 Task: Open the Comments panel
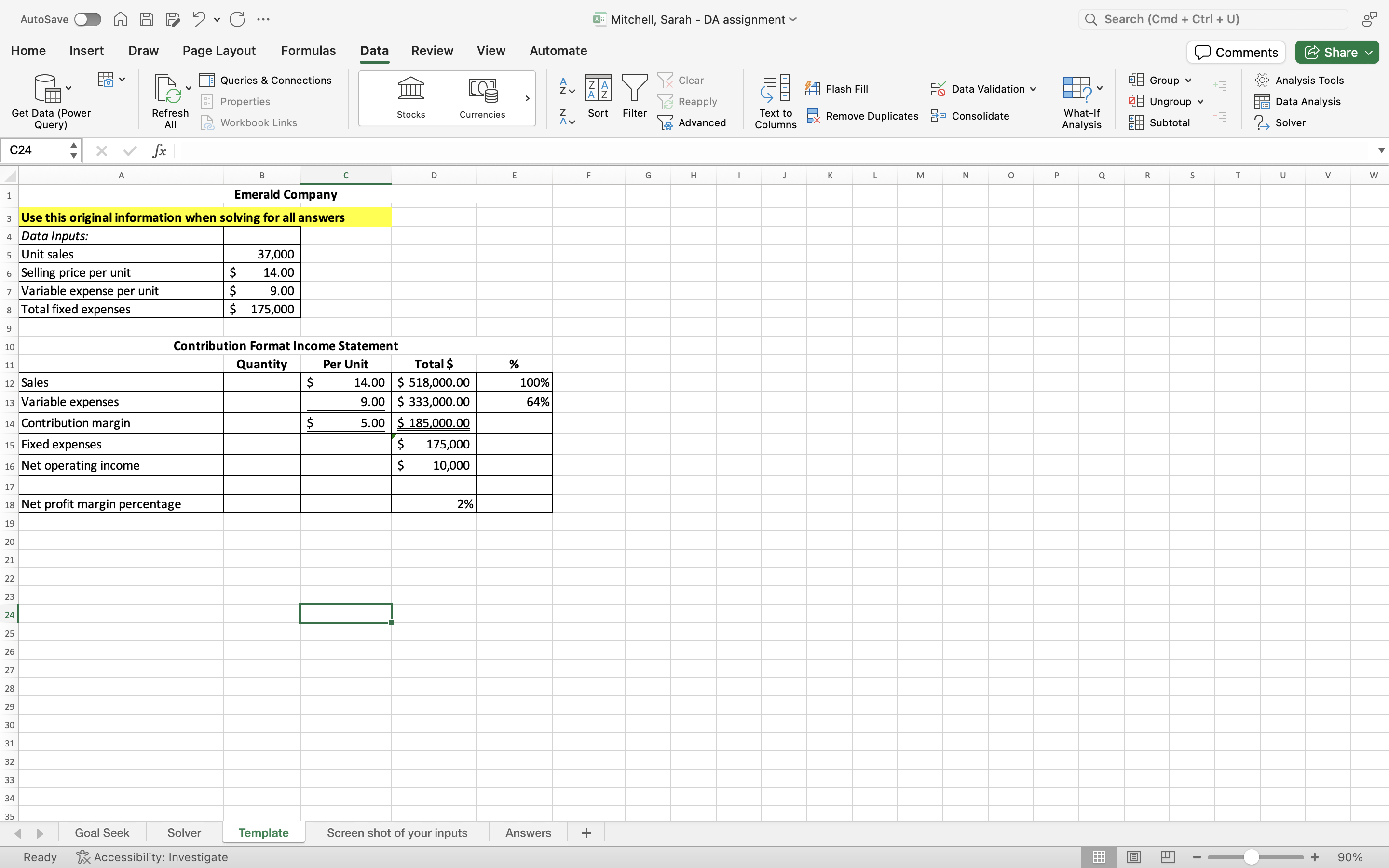1235,52
